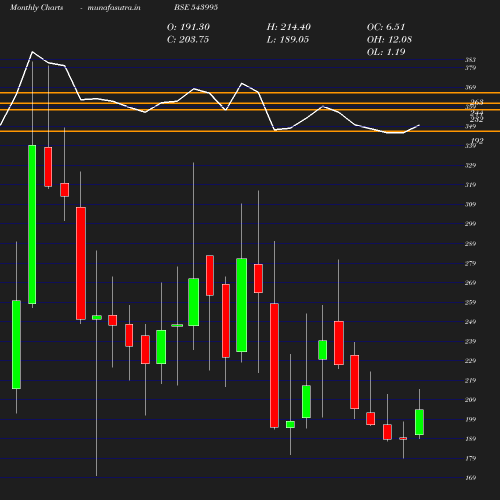The image size is (500, 500).
Task: Select the high value "H: 214.40"
Action: tap(289, 27)
